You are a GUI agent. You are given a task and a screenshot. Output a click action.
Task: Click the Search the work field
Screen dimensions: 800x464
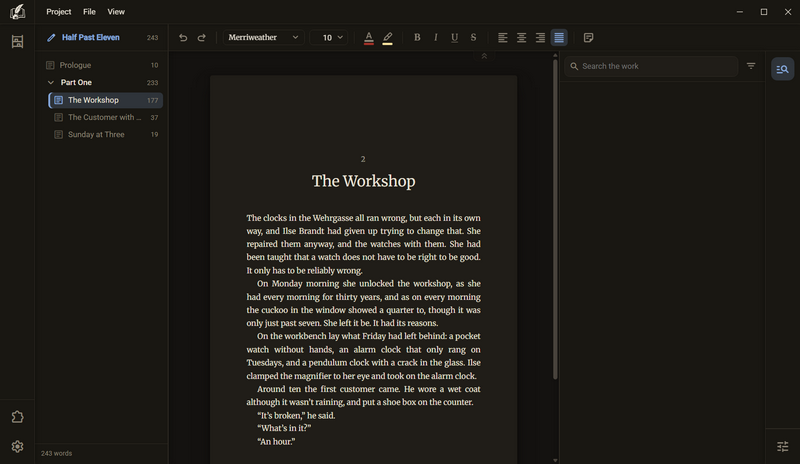pyautogui.click(x=651, y=66)
